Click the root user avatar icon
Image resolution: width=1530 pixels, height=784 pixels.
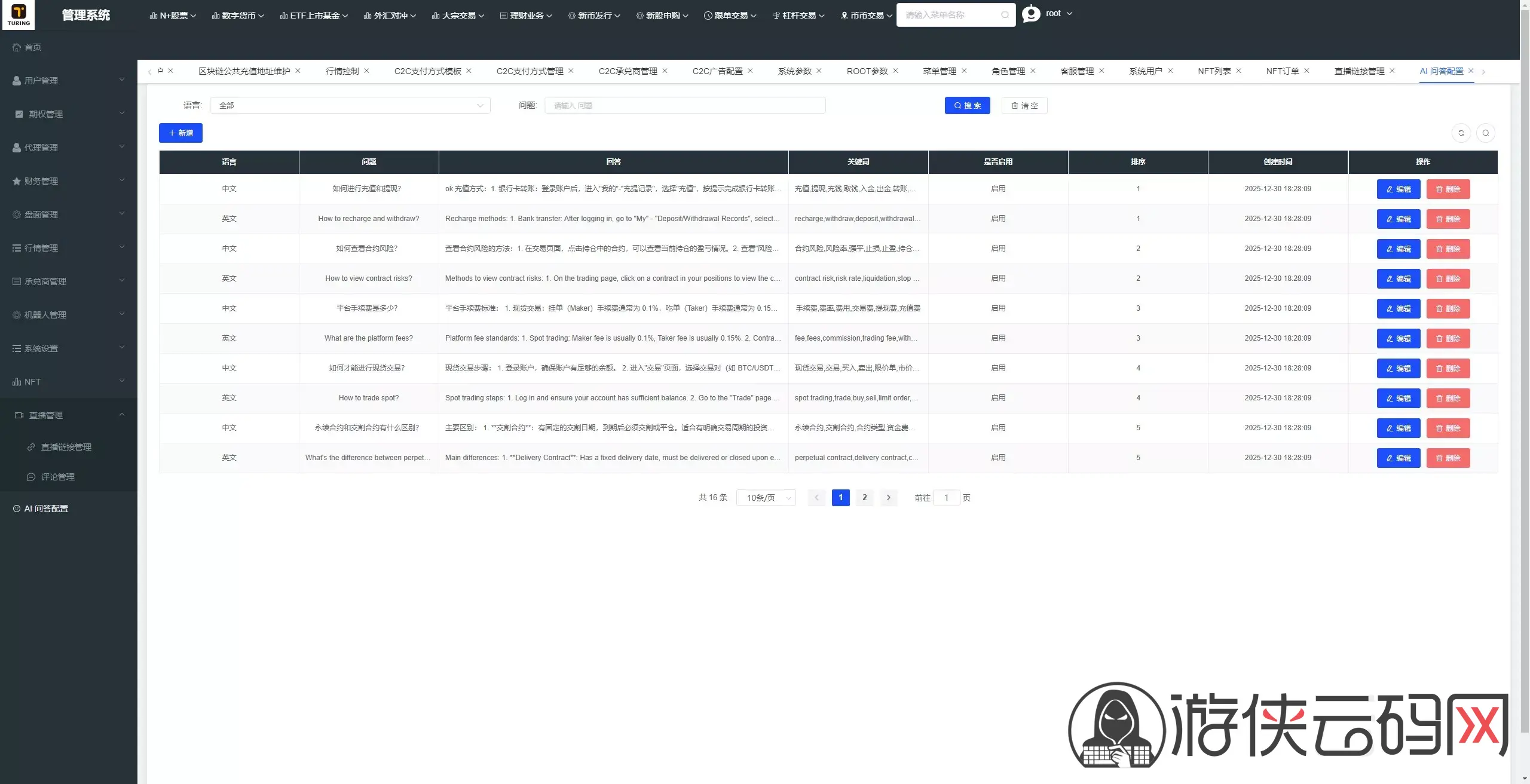[1031, 13]
